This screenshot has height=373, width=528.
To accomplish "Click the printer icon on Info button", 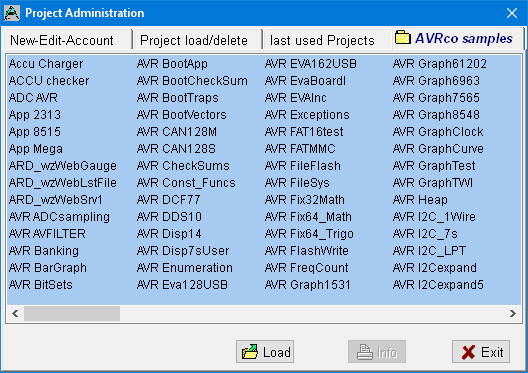I will (365, 352).
